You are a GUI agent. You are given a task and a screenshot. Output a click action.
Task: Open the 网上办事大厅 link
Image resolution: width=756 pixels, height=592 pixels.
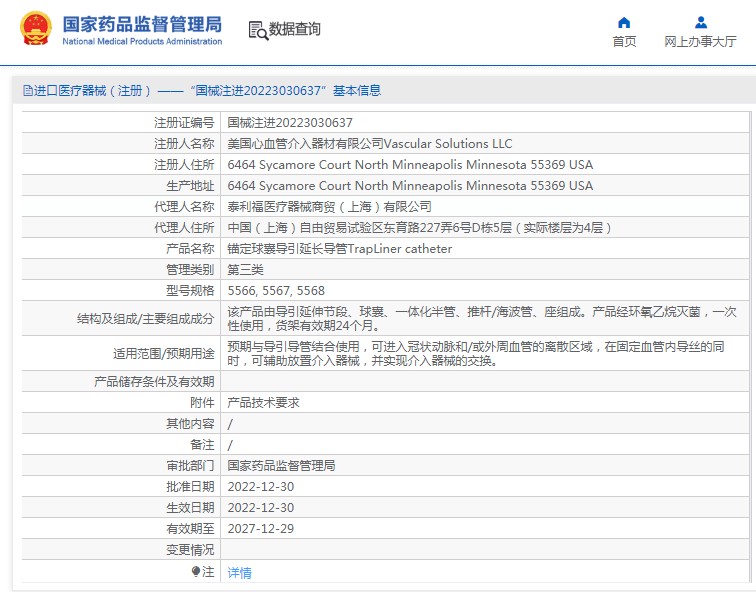(700, 41)
